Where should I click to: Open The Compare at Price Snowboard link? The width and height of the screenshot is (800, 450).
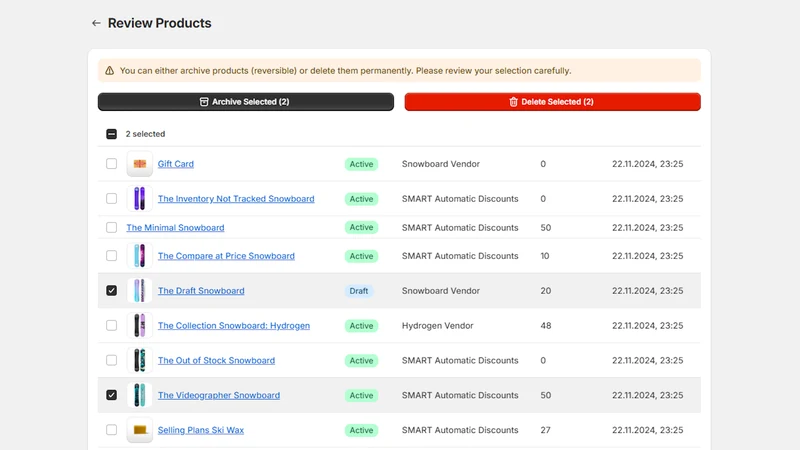[226, 256]
